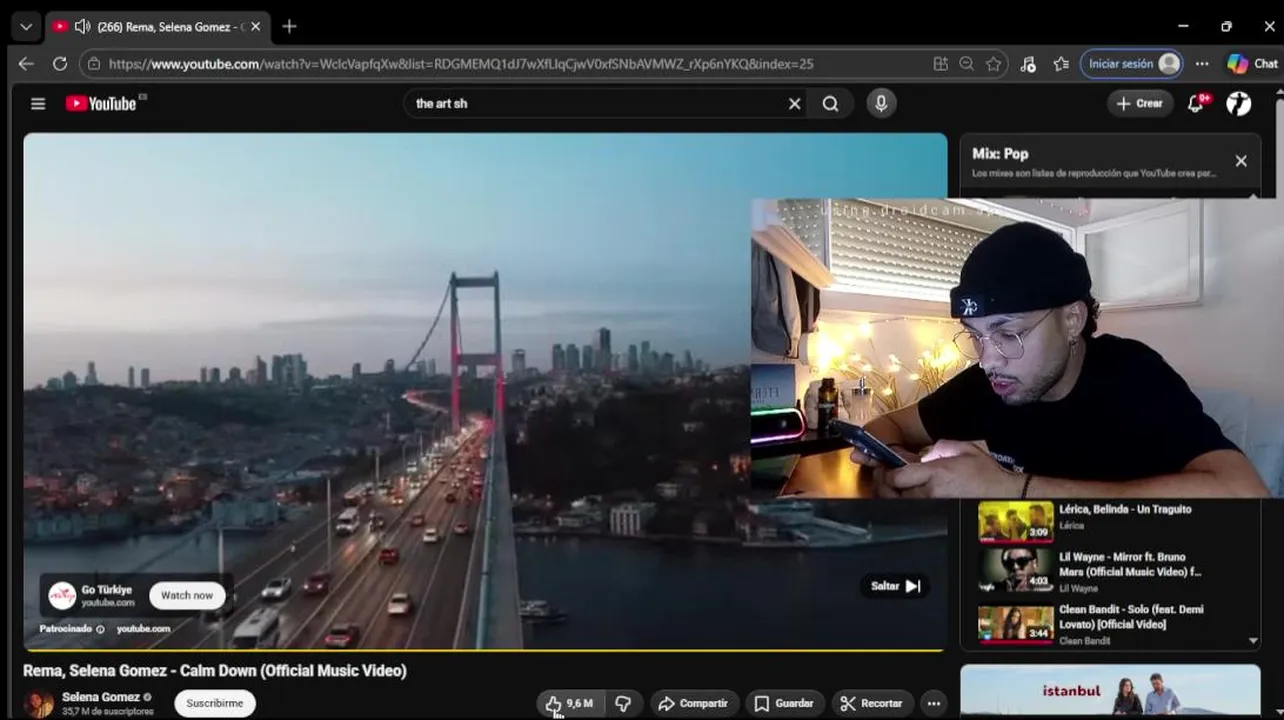Open the YouTube notifications bell

click(1196, 103)
